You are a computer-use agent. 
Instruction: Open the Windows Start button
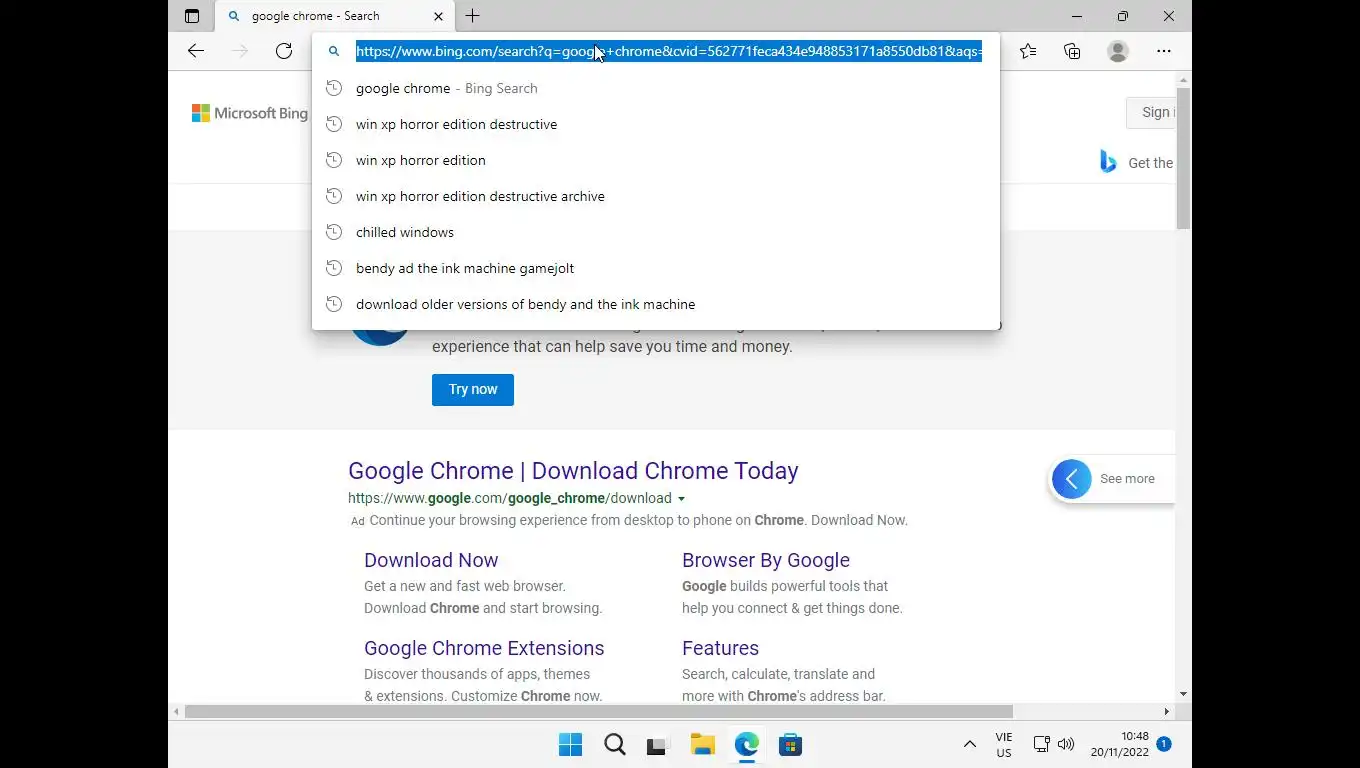coord(571,745)
